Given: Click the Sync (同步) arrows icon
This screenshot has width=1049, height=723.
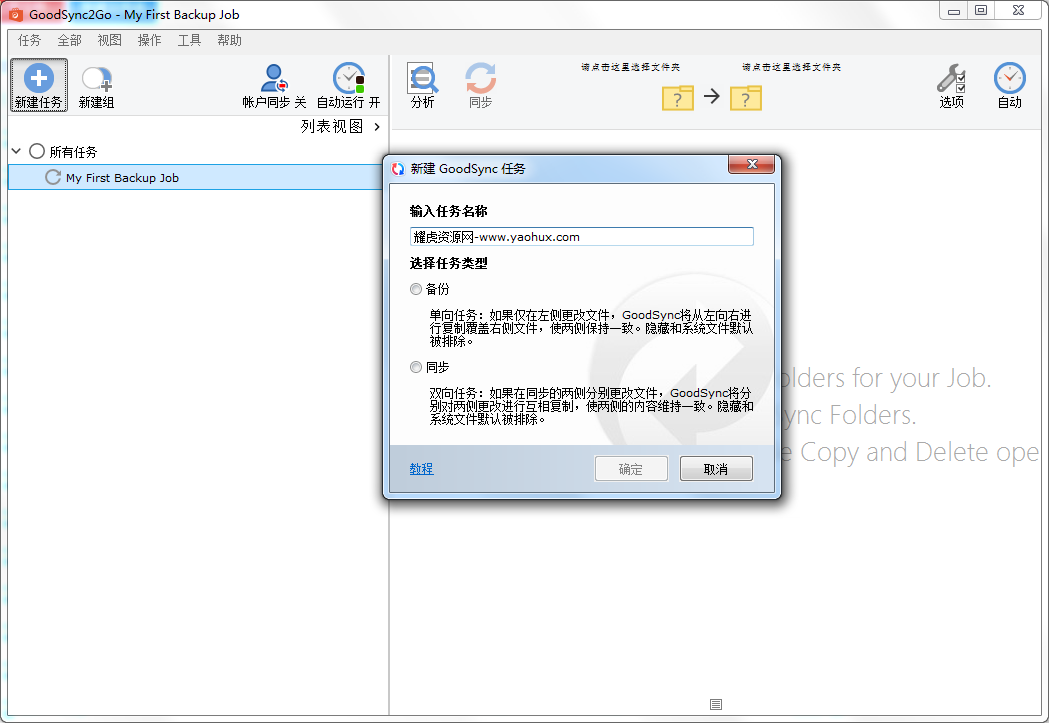Looking at the screenshot, I should pyautogui.click(x=480, y=79).
